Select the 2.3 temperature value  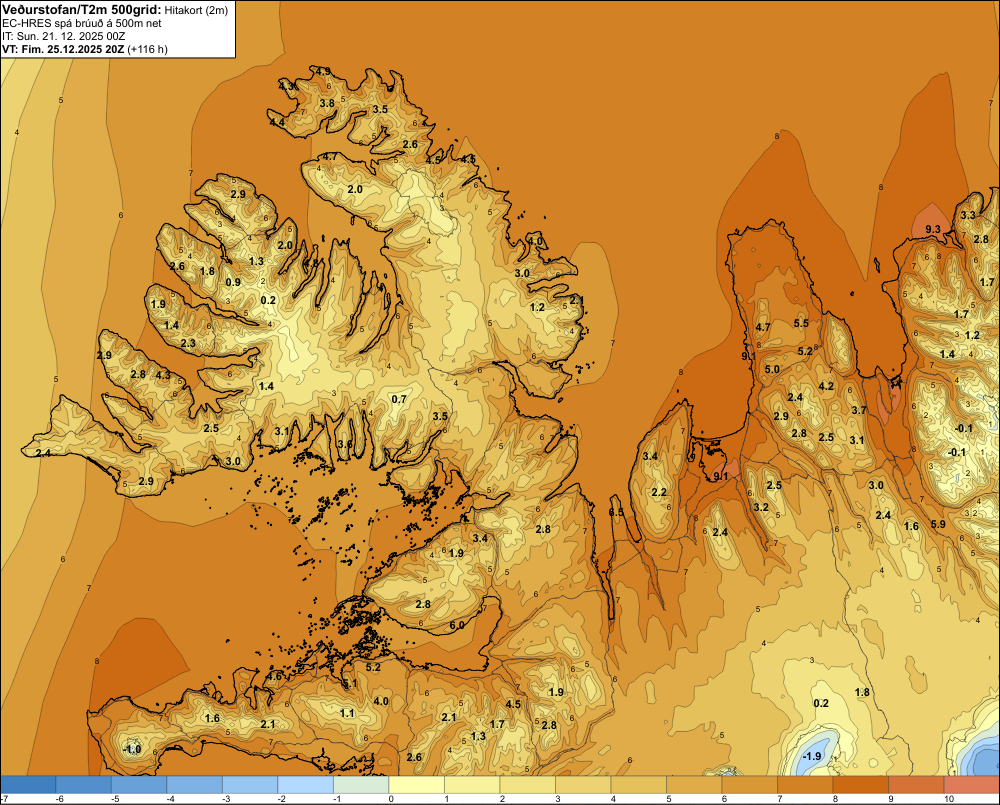[x=188, y=343]
